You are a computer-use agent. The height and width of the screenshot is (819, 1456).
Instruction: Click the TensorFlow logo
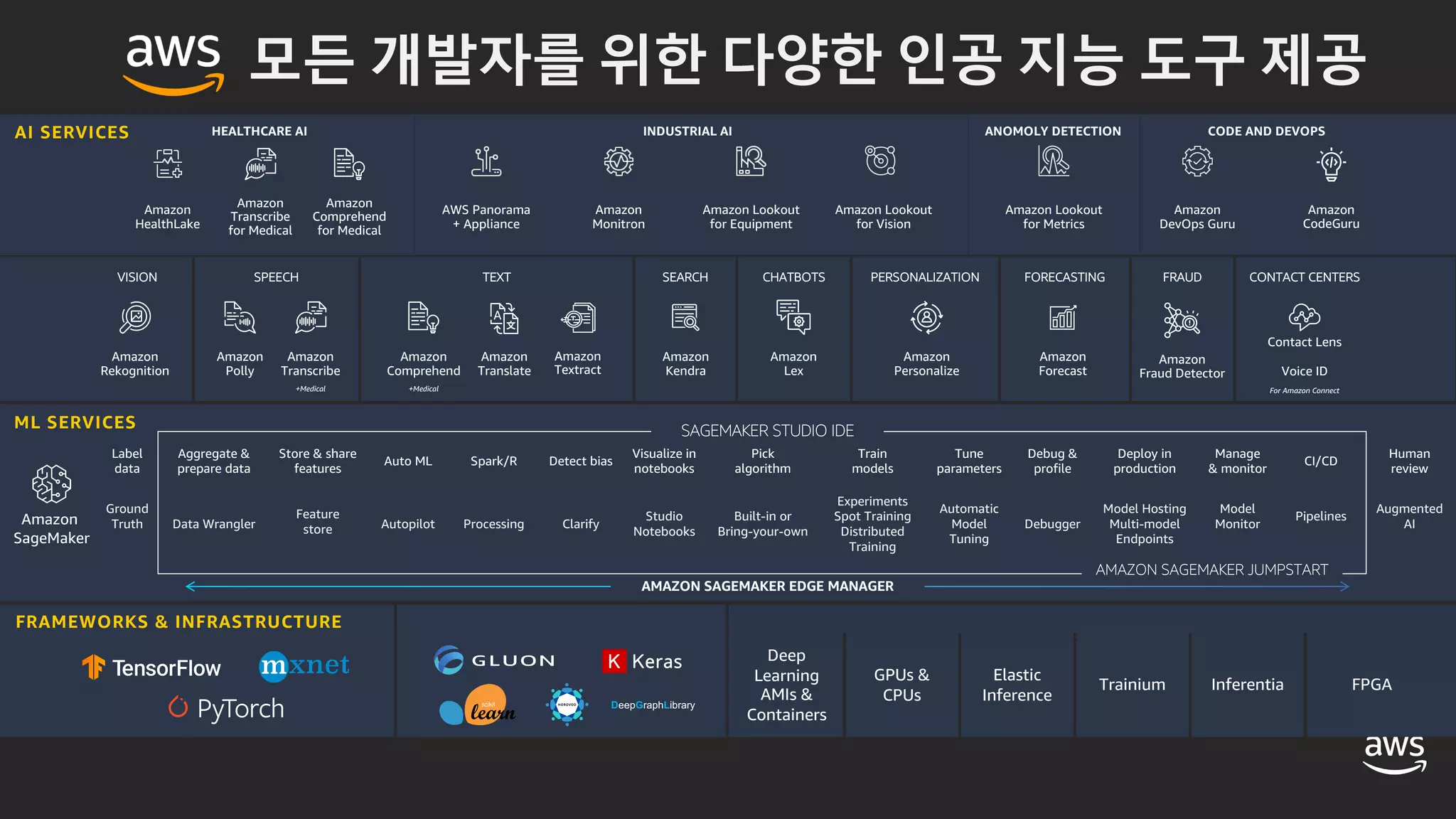pos(151,668)
